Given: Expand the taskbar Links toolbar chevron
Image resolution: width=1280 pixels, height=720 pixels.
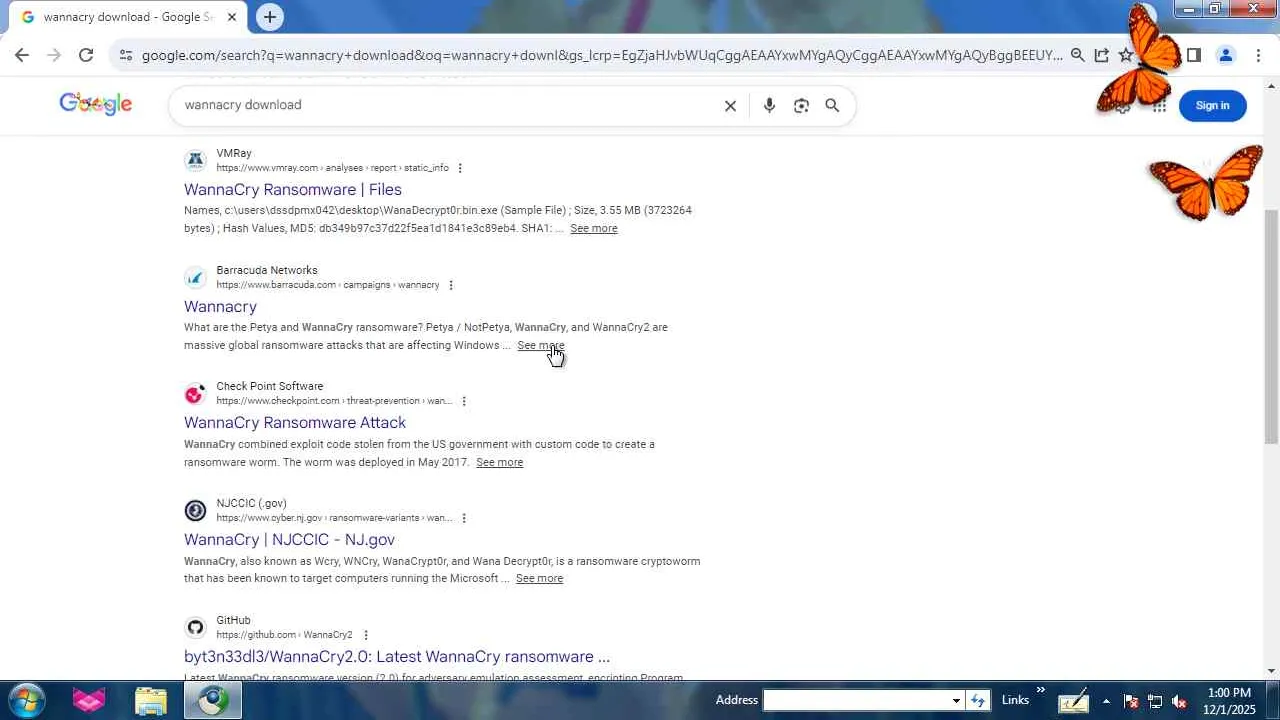Looking at the screenshot, I should tap(1041, 691).
